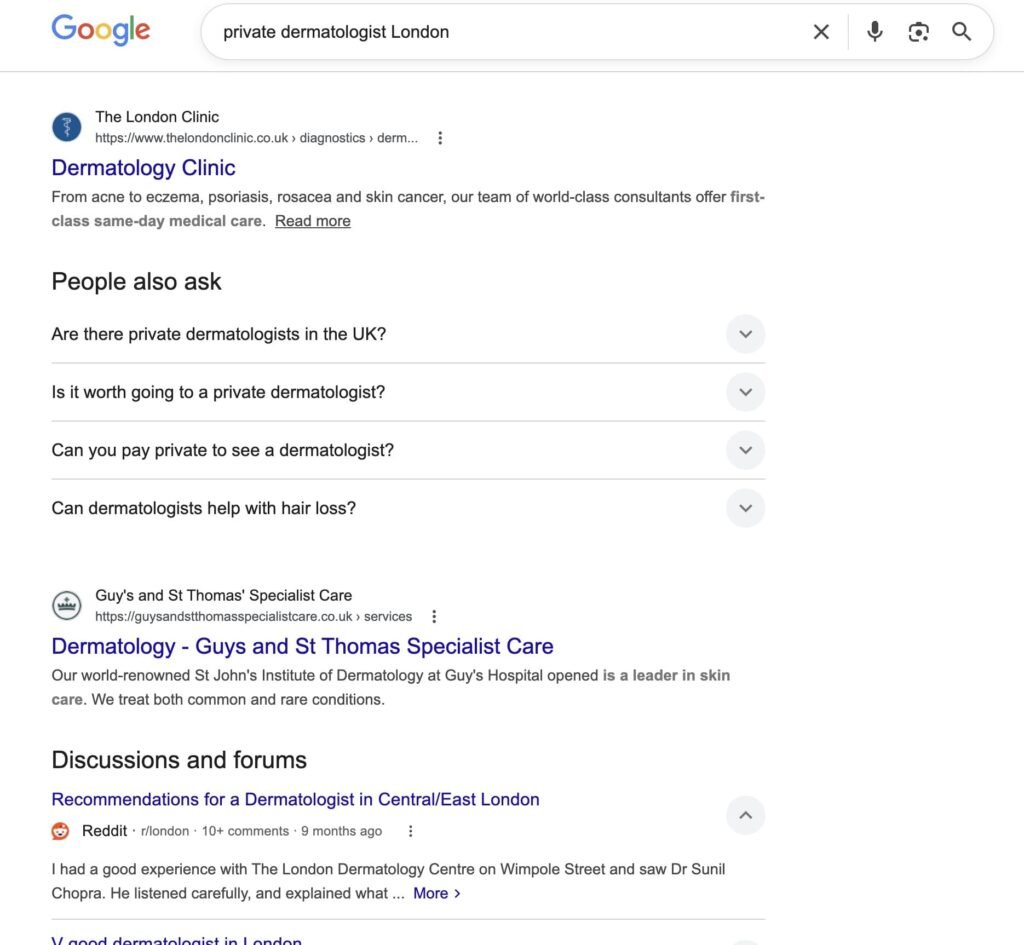Image resolution: width=1024 pixels, height=945 pixels.
Task: Open Google Lens image search
Action: coord(918,32)
